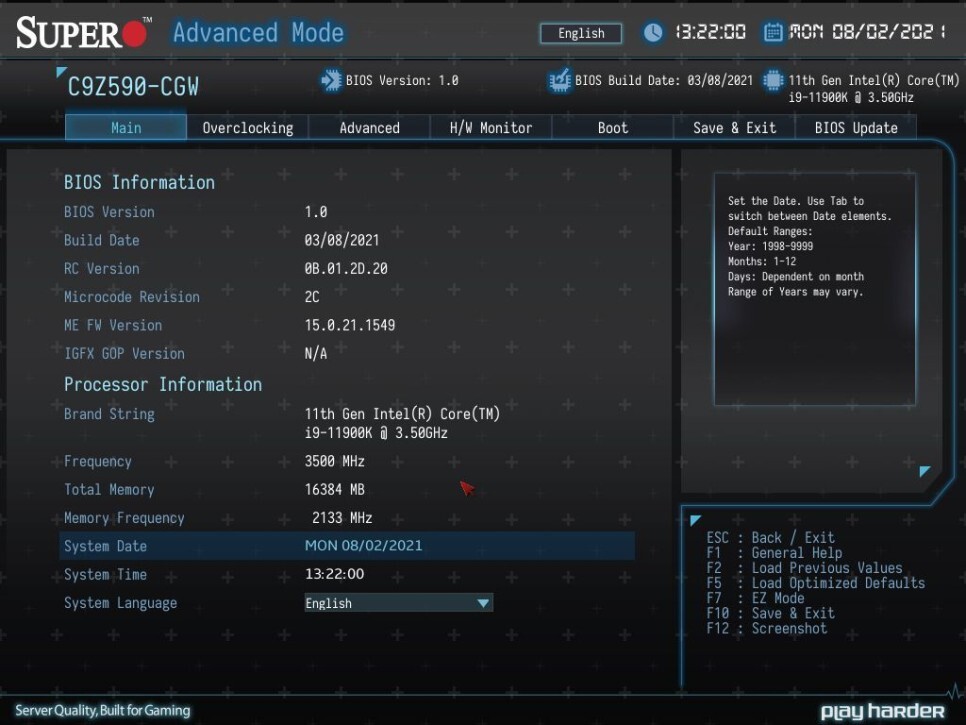Click the ME FW Version value 15.0.21.1549
The image size is (966, 725).
[x=350, y=325]
